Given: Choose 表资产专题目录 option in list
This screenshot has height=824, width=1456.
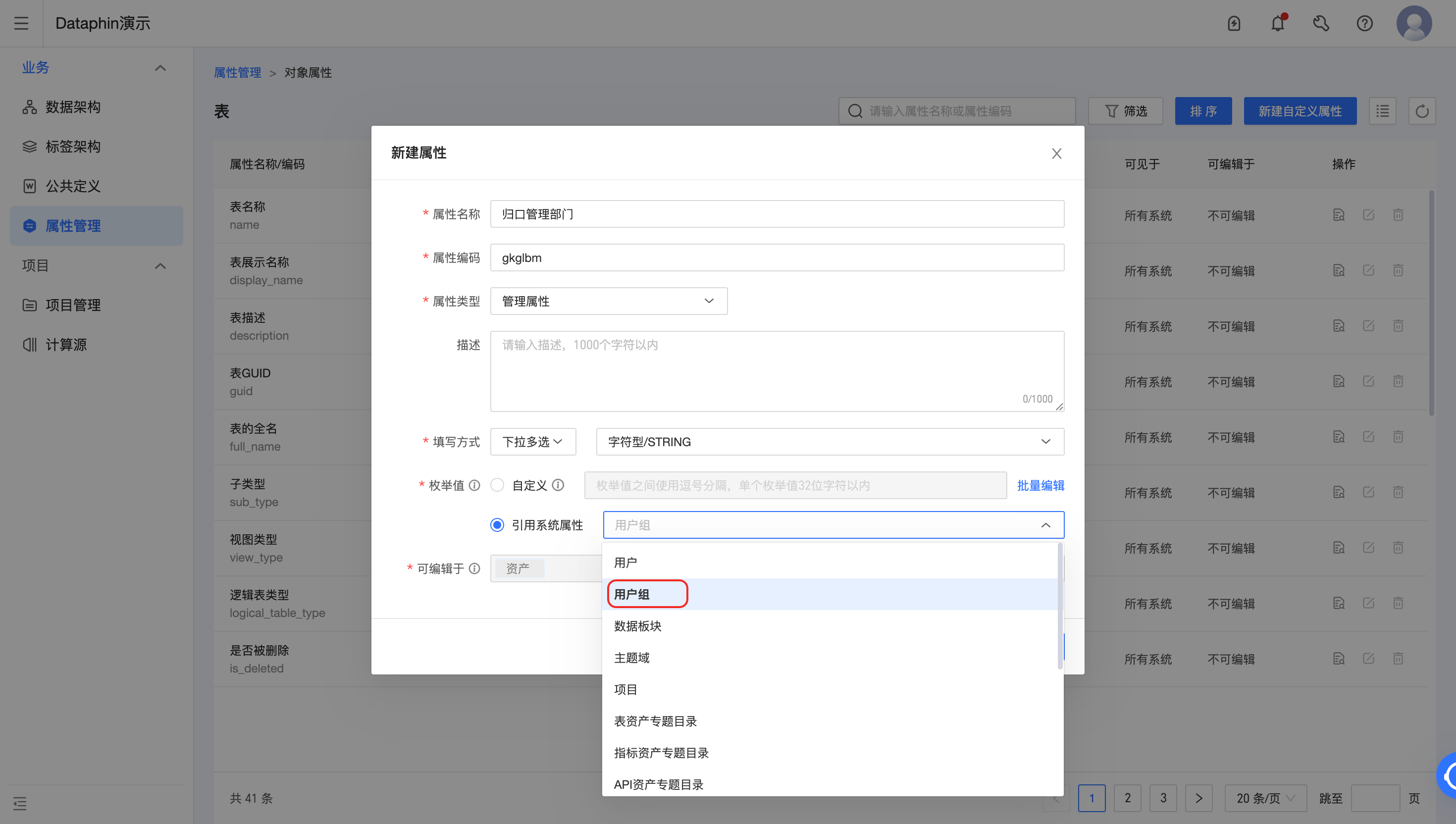Looking at the screenshot, I should tap(655, 721).
